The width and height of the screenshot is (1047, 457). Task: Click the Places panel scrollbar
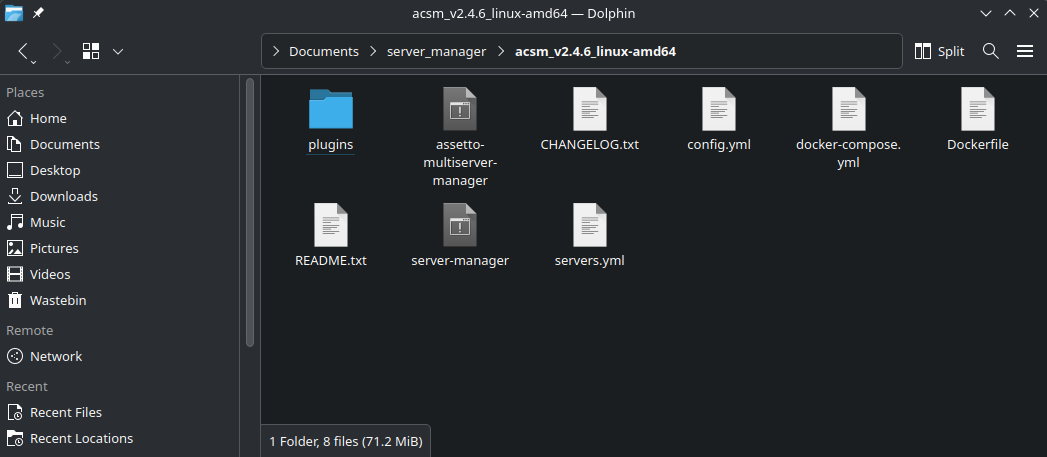click(250, 212)
